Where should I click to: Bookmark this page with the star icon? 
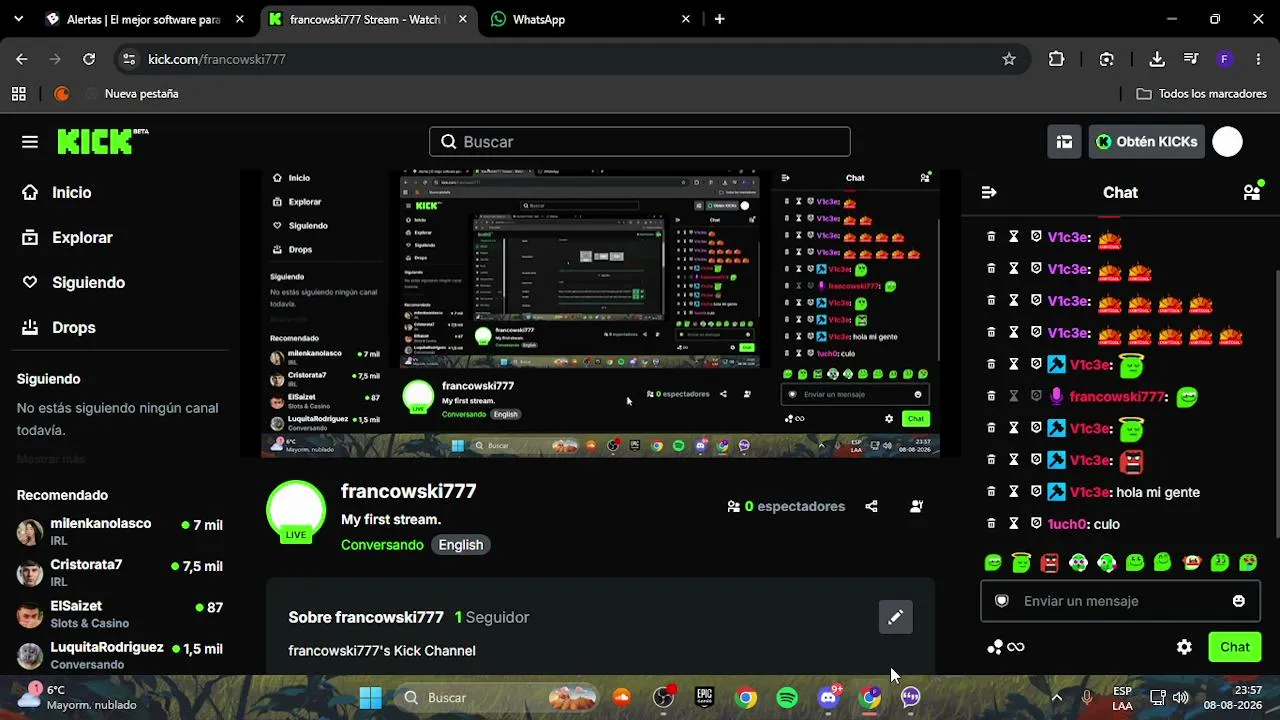coord(1009,59)
